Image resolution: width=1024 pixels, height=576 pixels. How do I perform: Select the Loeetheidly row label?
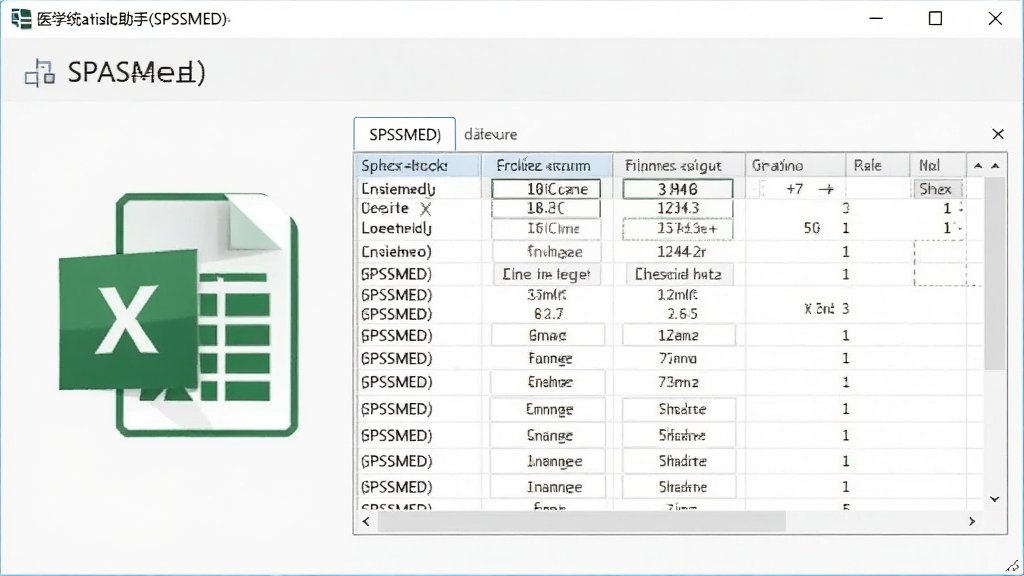[396, 229]
